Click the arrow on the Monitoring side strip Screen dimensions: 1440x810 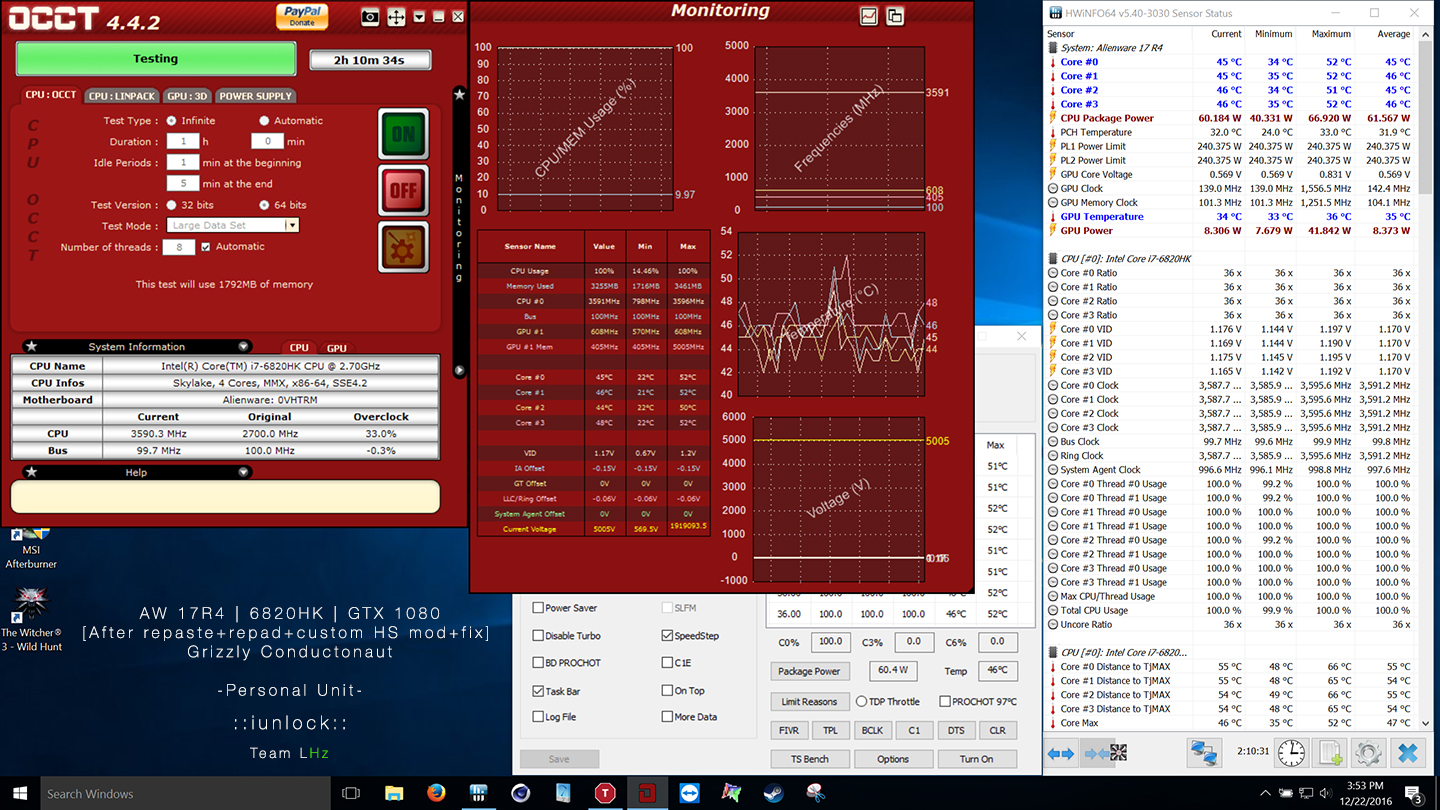[459, 370]
